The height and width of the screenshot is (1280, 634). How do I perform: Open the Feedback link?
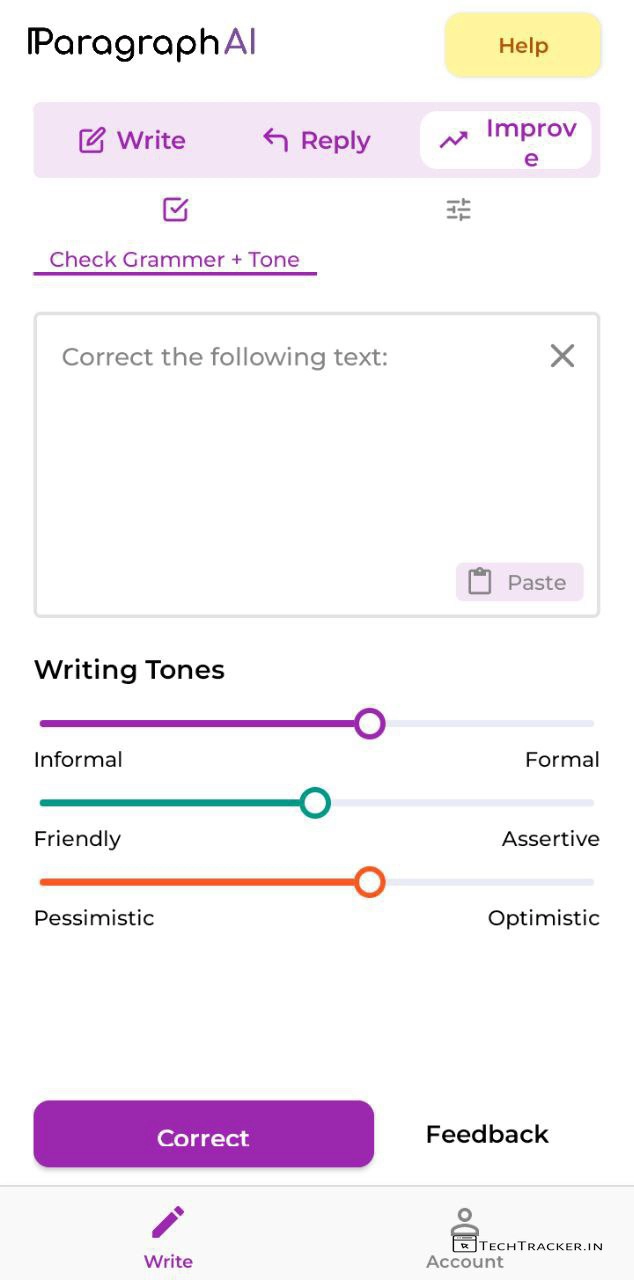point(487,1134)
